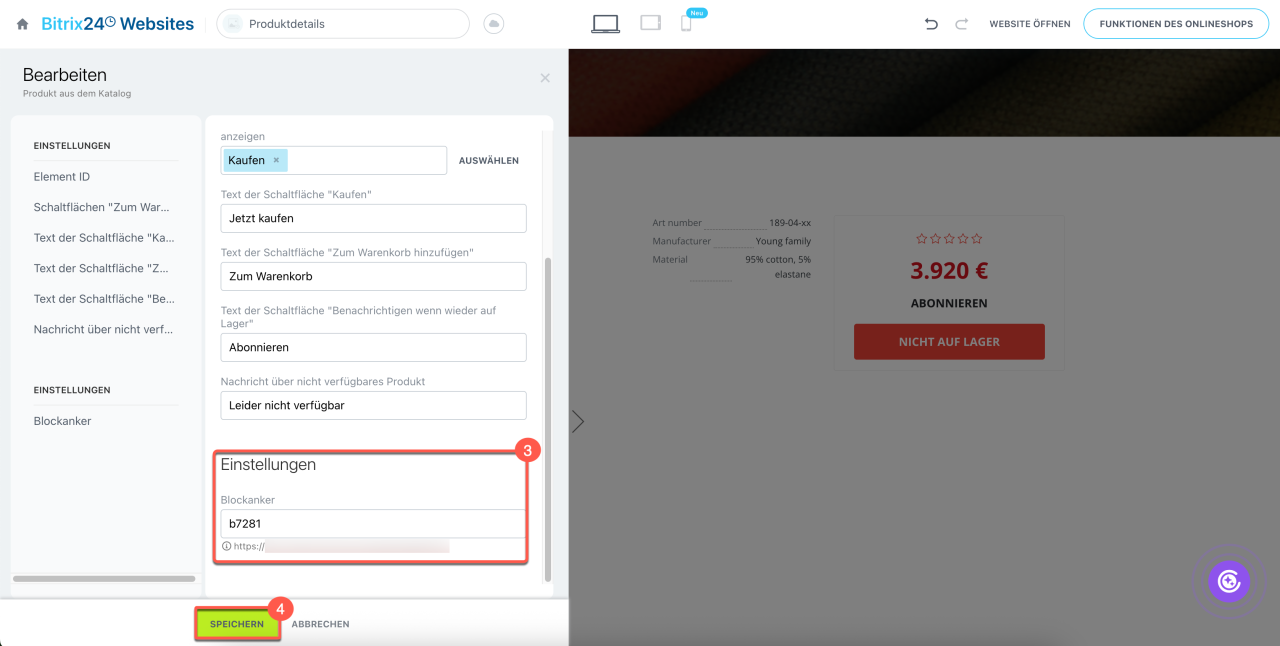Viewport: 1280px width, 646px height.
Task: Cancel editing with Abbrechen
Action: (x=321, y=624)
